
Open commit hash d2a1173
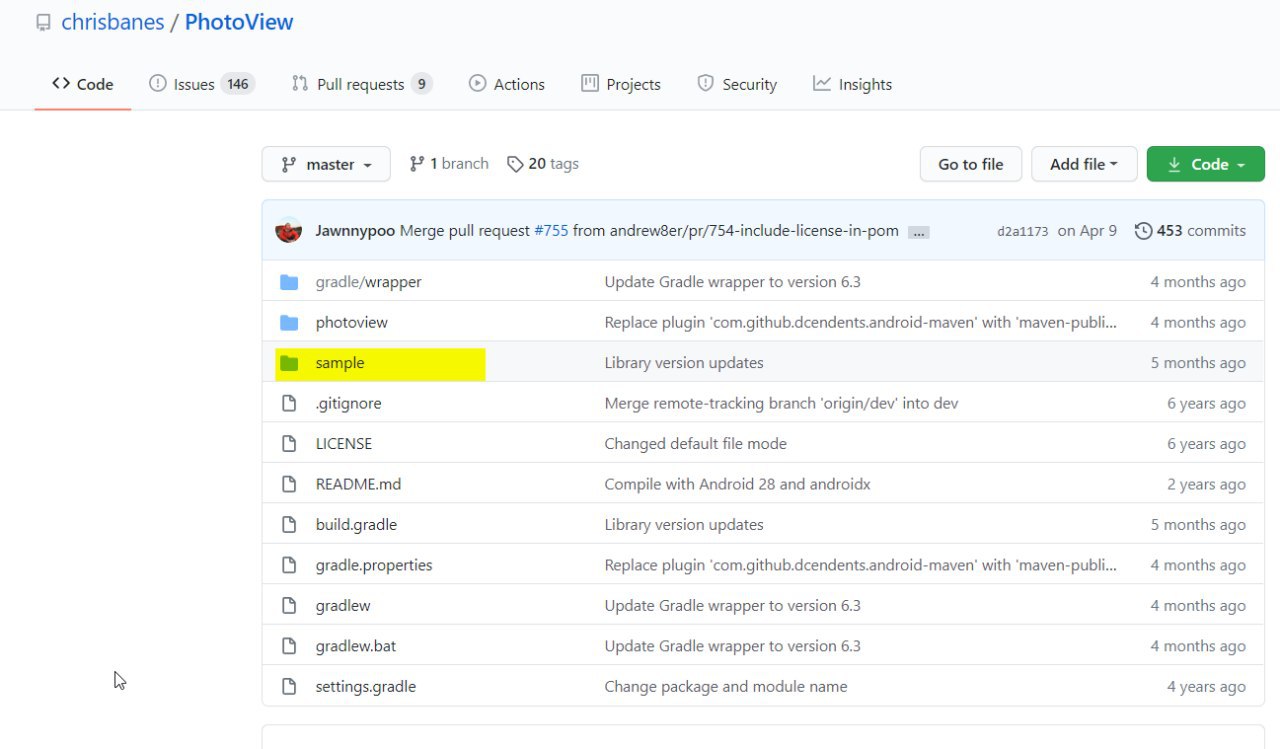tap(1022, 232)
